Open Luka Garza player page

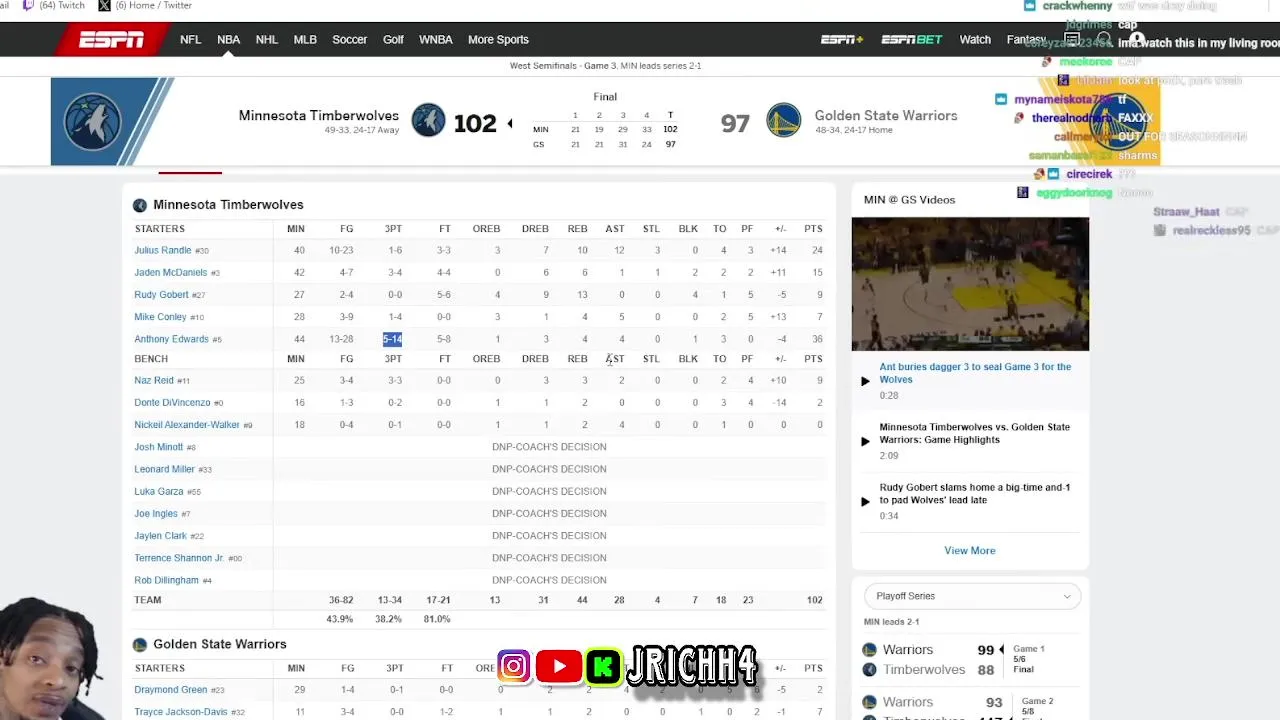tap(158, 491)
